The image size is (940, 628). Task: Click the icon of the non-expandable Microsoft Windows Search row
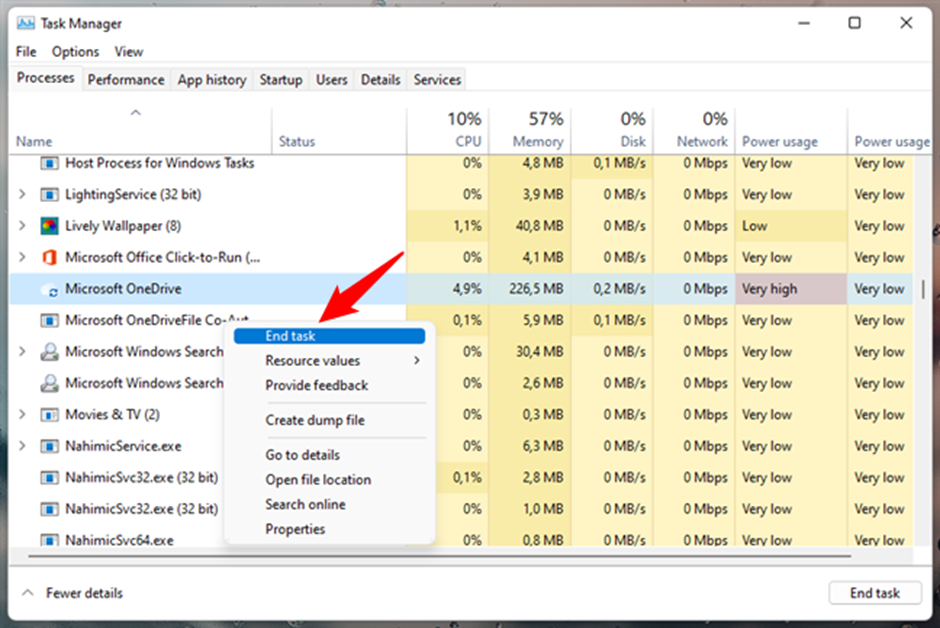pos(49,383)
